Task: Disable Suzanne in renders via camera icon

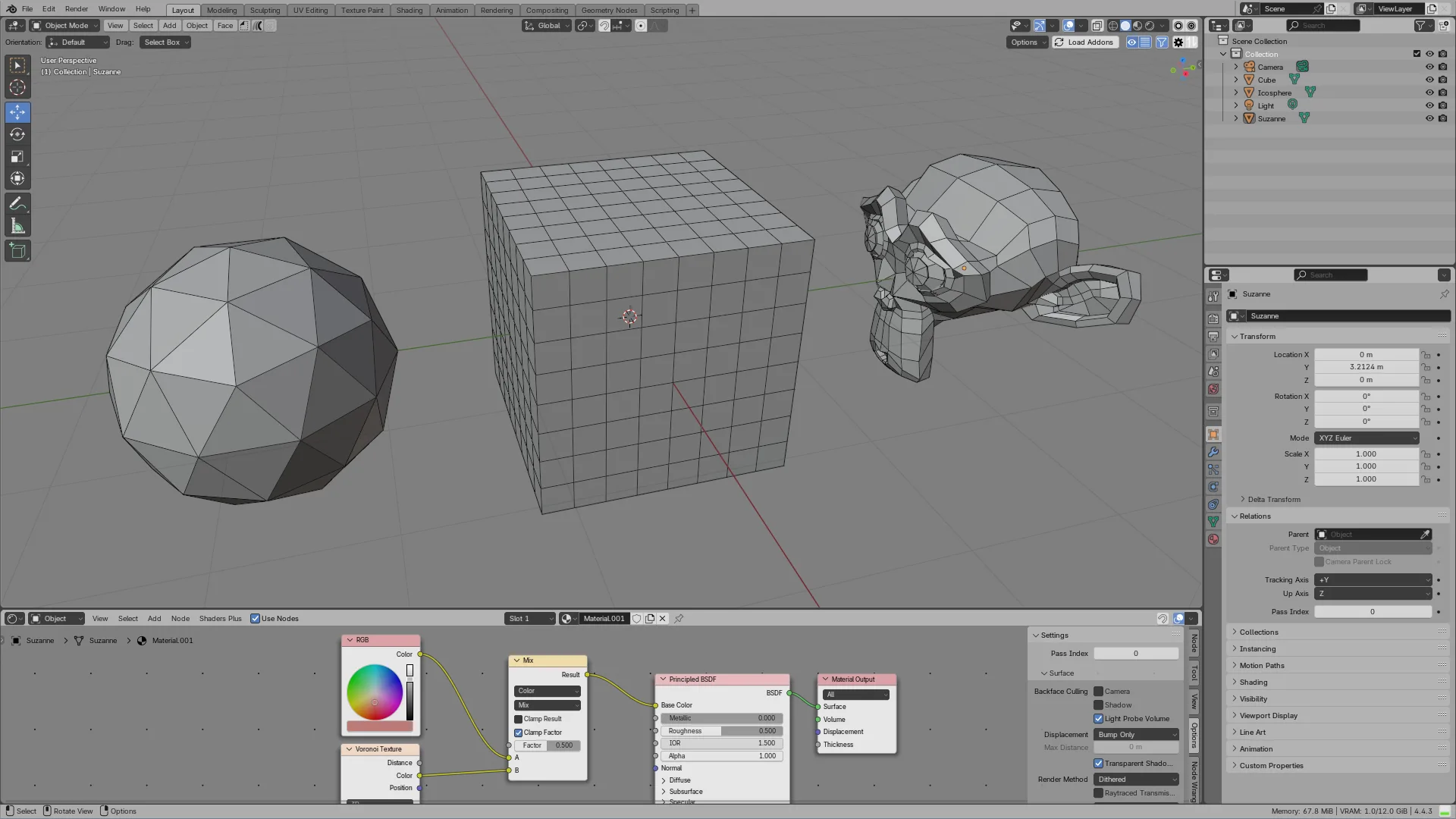Action: pyautogui.click(x=1442, y=118)
